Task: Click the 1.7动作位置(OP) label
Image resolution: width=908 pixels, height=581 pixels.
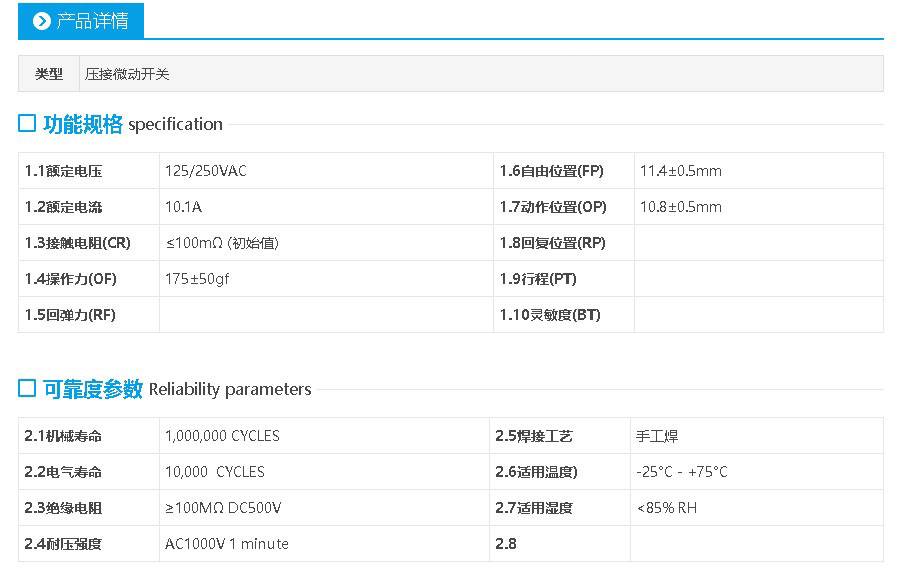Action: pyautogui.click(x=553, y=207)
